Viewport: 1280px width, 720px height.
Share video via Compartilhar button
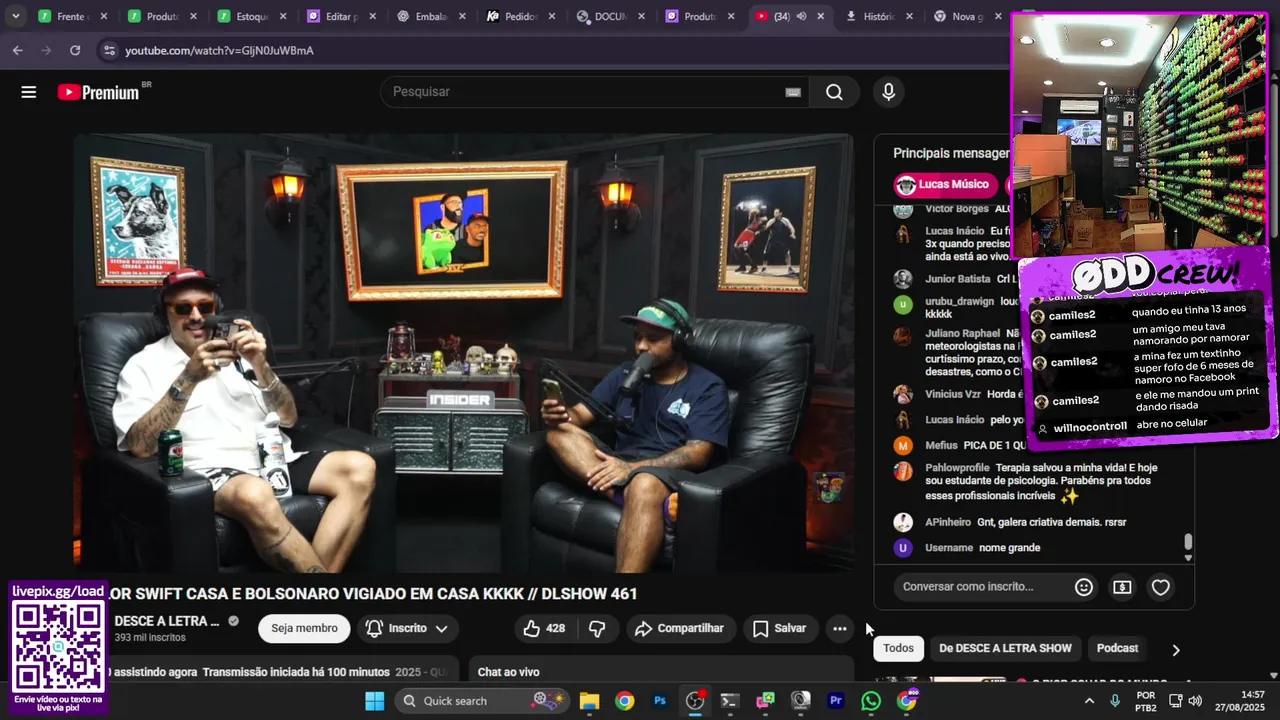tap(679, 628)
